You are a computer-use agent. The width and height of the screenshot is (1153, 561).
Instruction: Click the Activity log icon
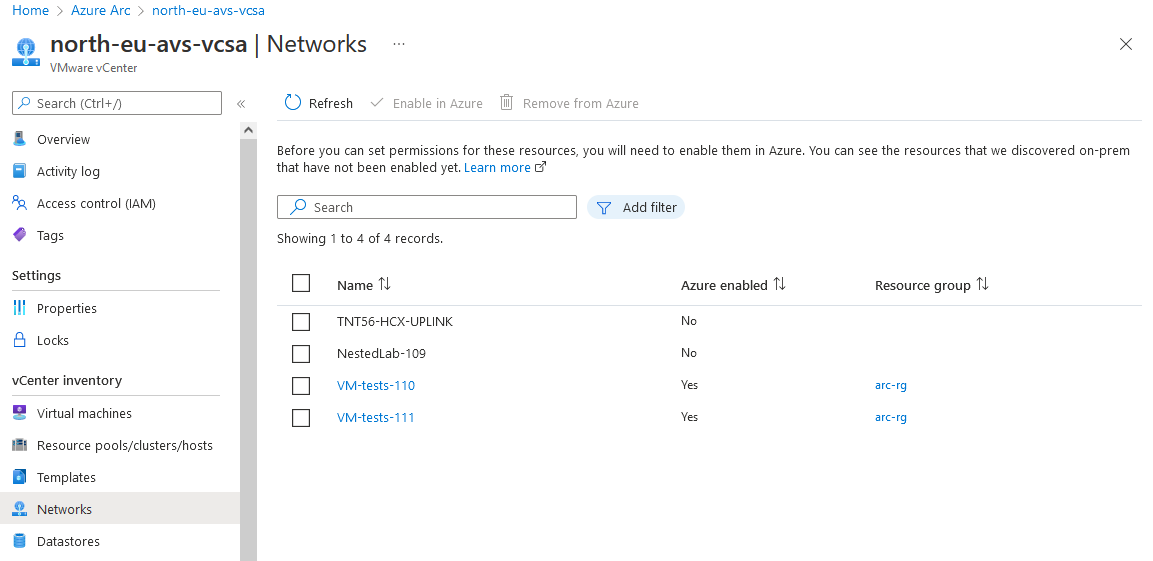click(x=20, y=171)
